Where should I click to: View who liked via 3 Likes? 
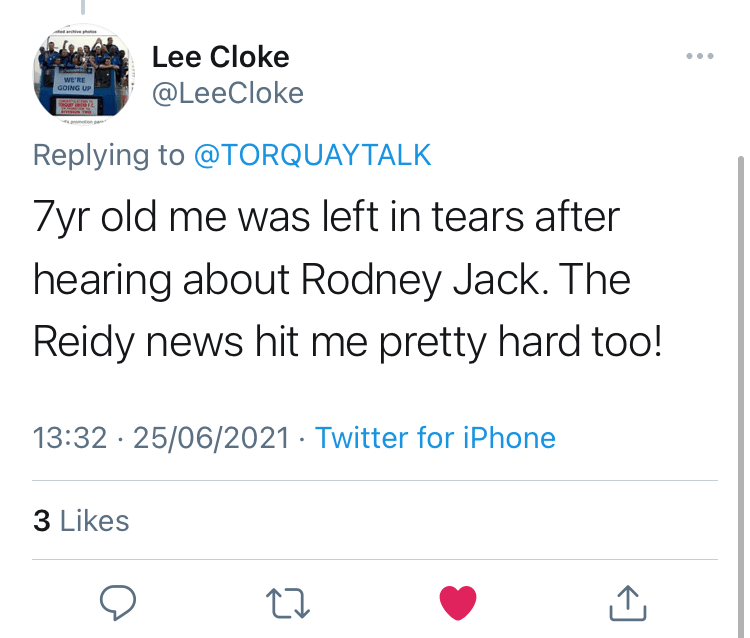click(x=81, y=521)
